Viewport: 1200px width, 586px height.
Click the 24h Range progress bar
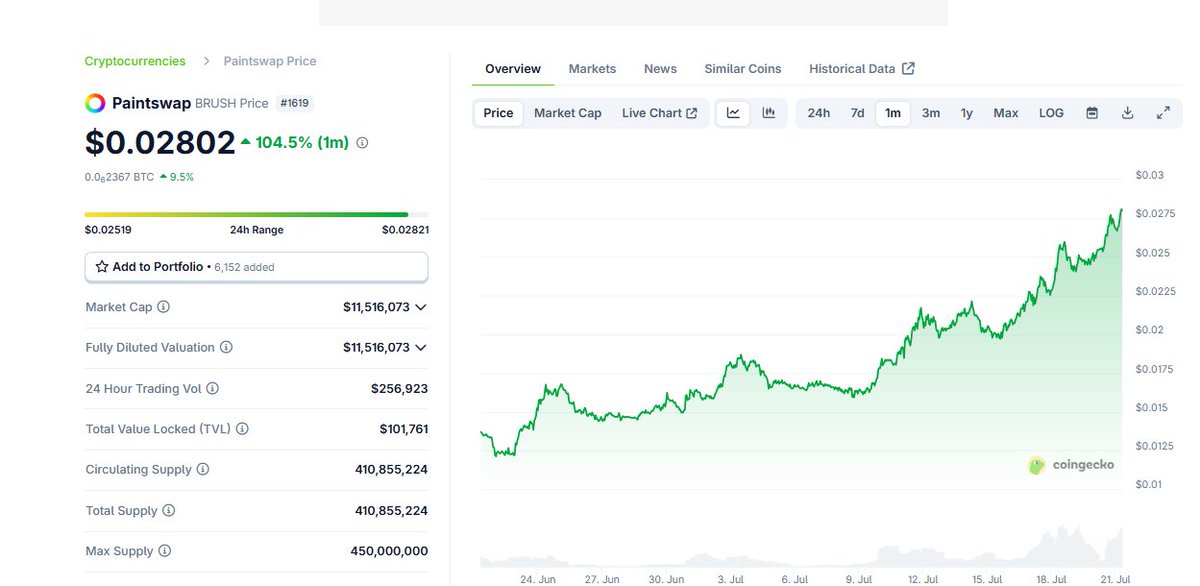[x=256, y=214]
